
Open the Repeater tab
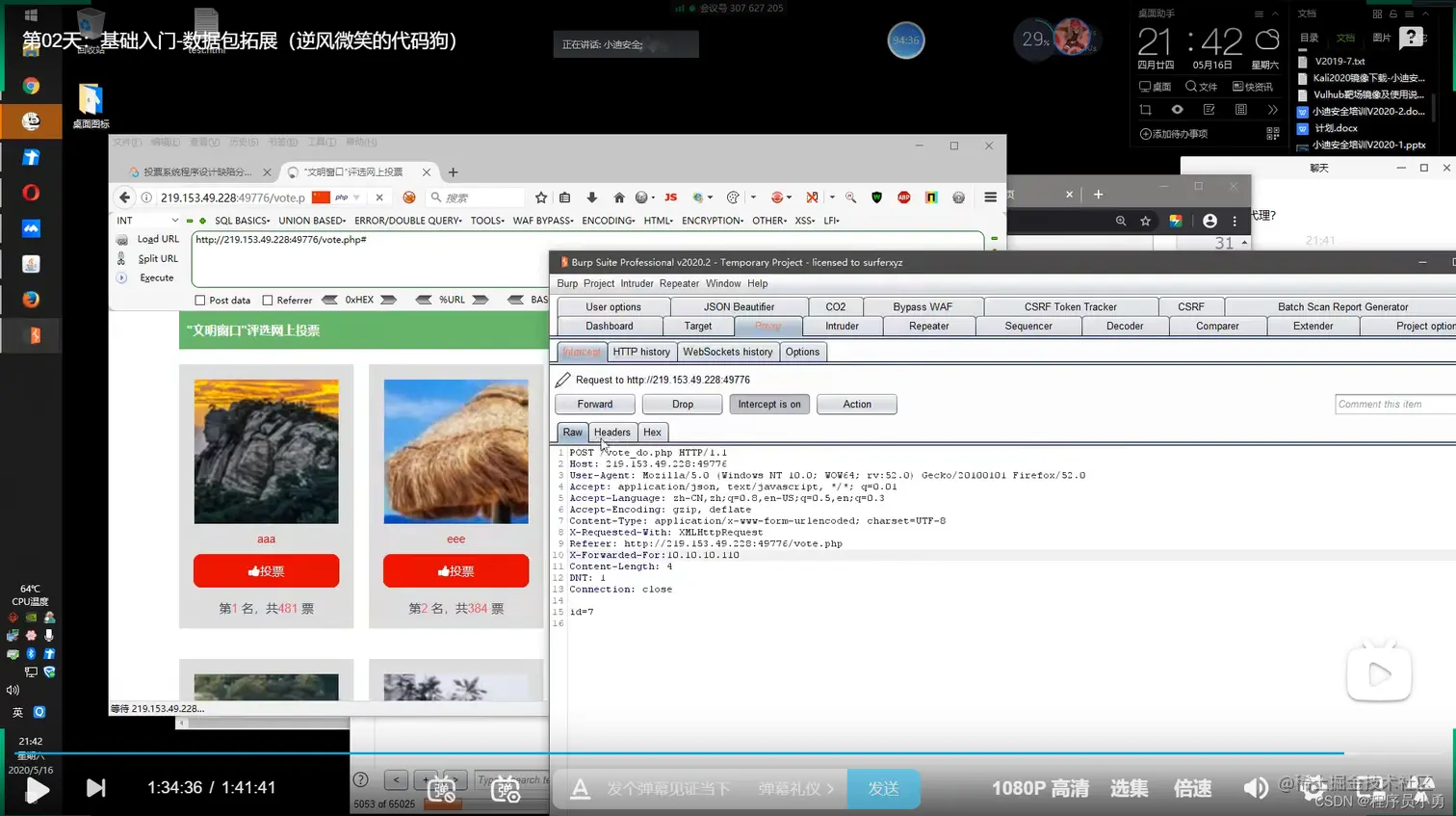[x=929, y=326]
